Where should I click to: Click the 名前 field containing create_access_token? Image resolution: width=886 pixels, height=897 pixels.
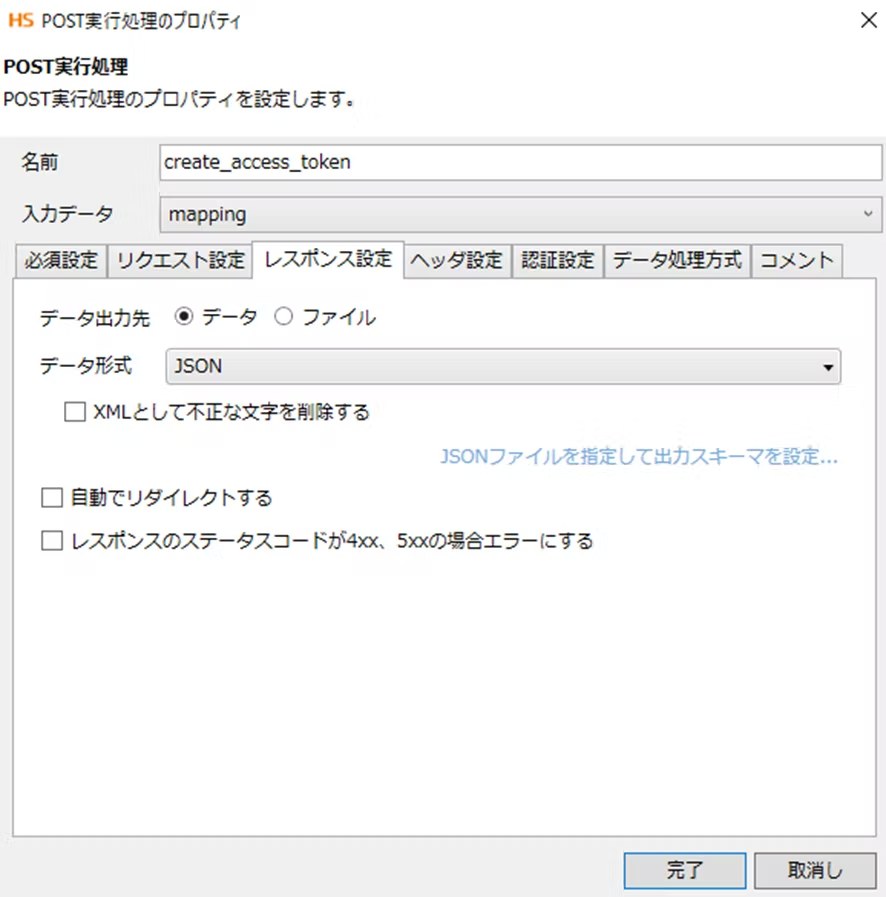pyautogui.click(x=520, y=162)
